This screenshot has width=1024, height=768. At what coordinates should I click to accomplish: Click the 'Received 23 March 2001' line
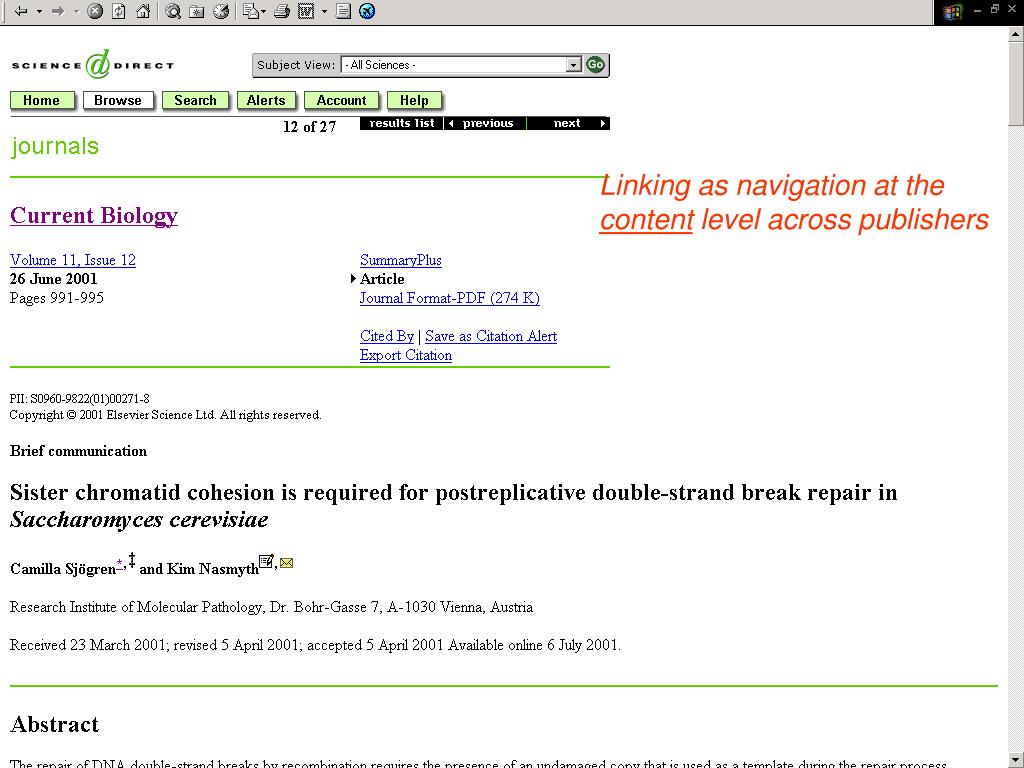point(315,645)
